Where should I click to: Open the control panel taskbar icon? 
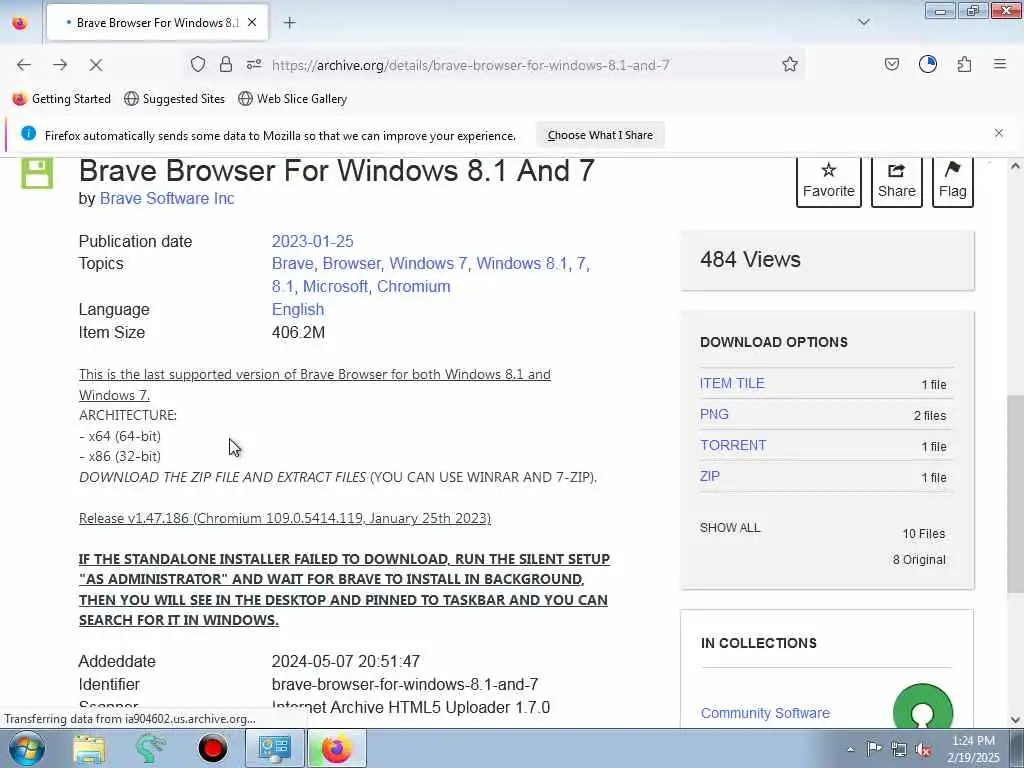point(274,748)
